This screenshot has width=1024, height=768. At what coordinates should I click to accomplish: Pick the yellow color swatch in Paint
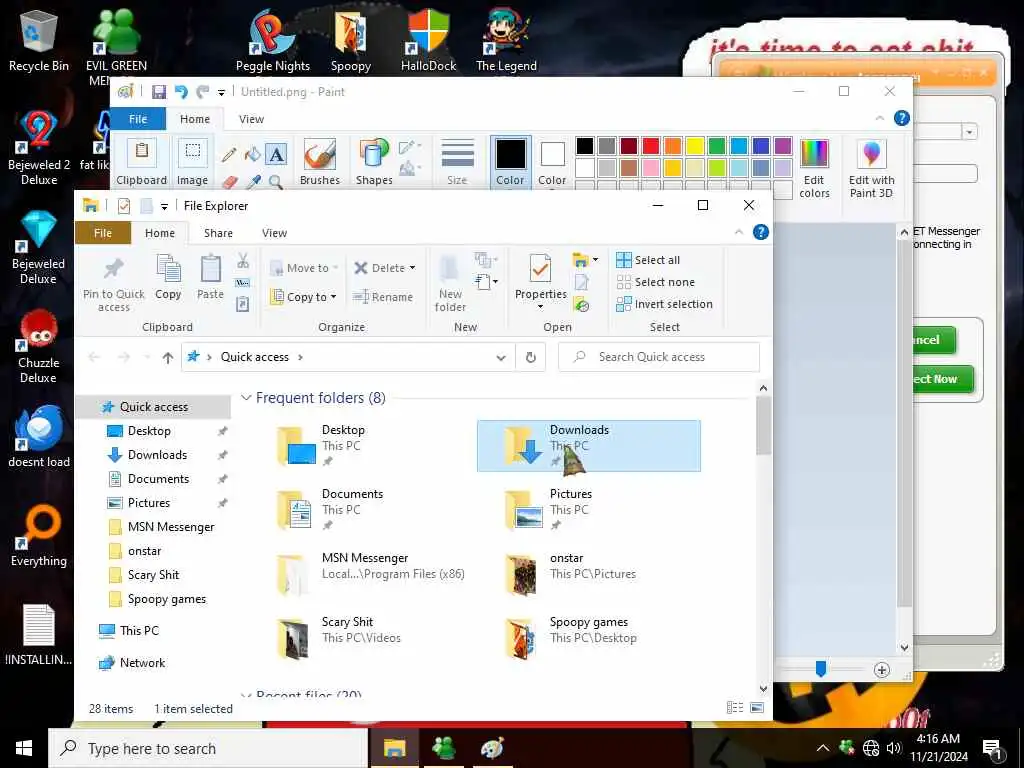694,146
